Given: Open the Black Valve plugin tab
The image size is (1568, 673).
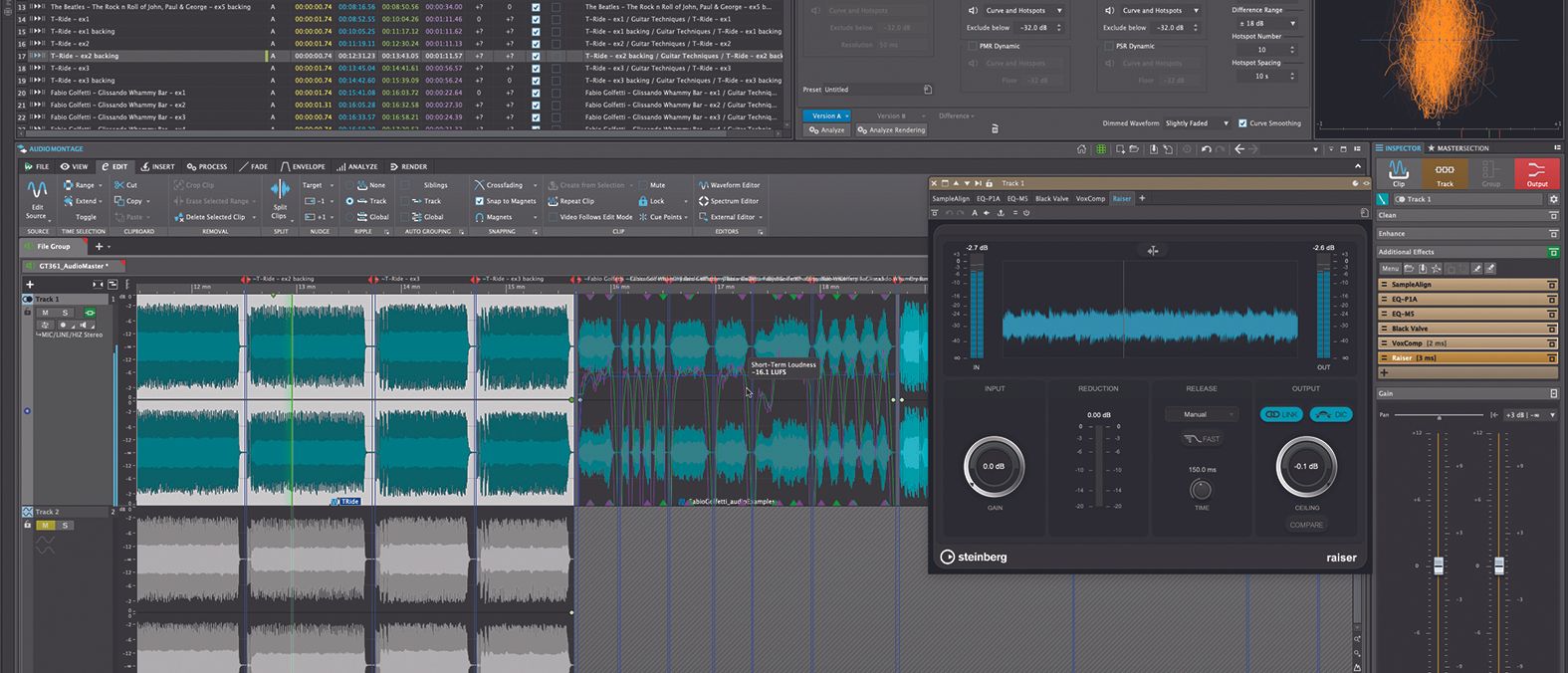Looking at the screenshot, I should (1051, 198).
